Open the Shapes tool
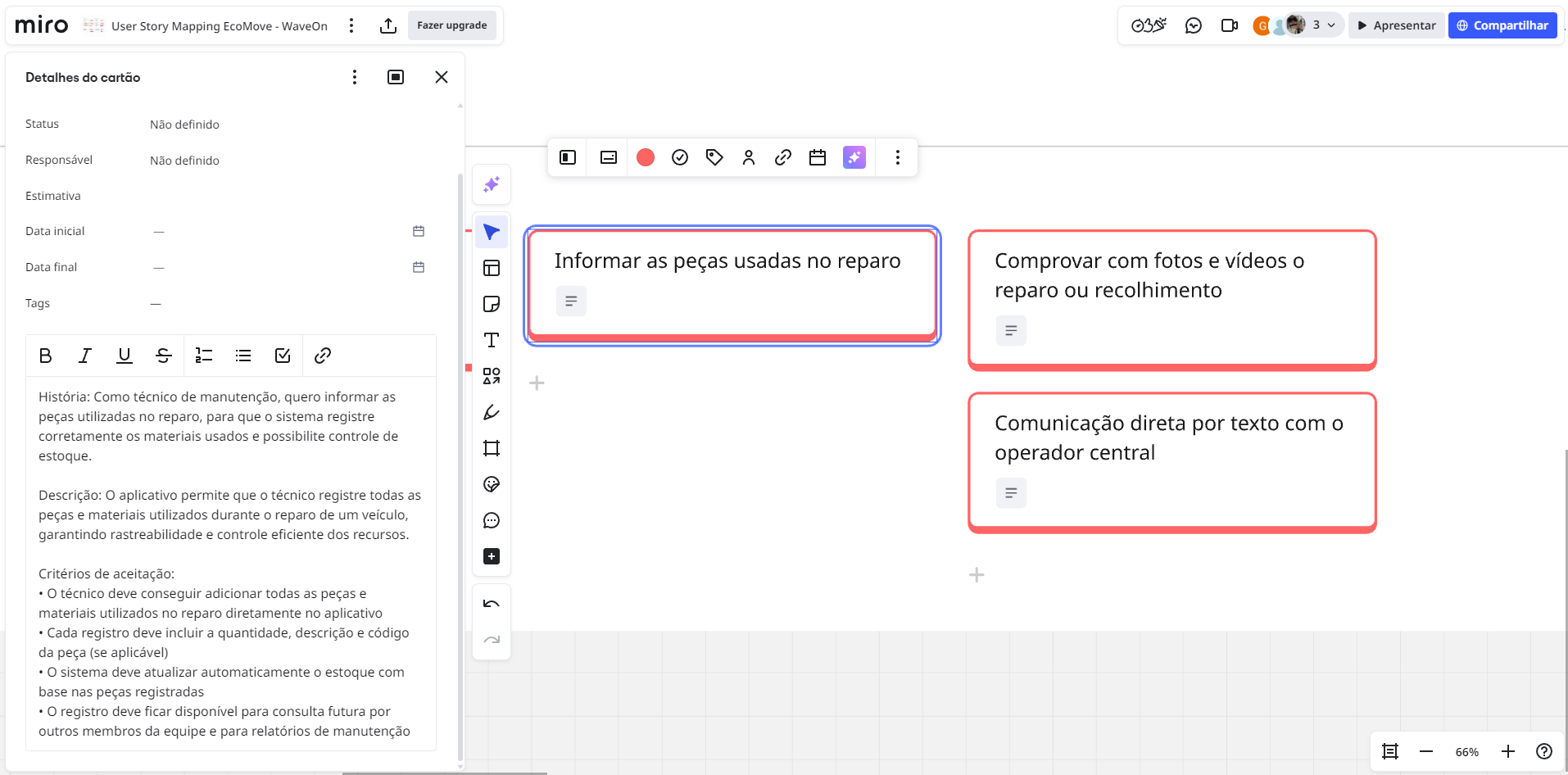 (x=492, y=376)
